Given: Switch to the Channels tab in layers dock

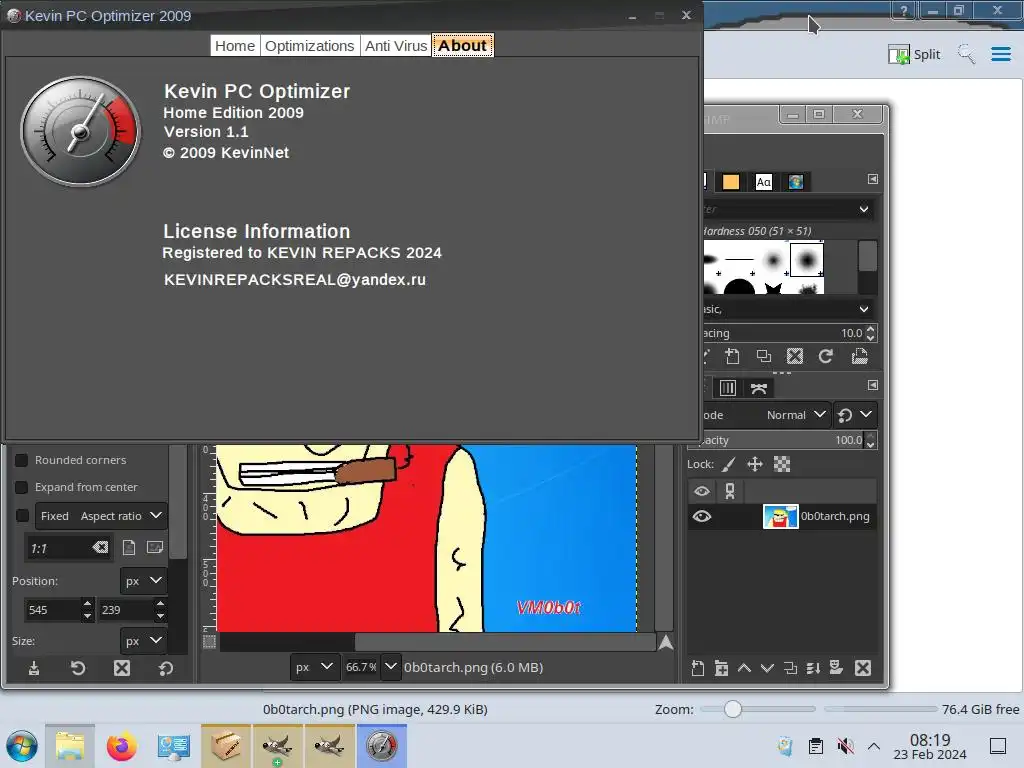Looking at the screenshot, I should pos(728,388).
